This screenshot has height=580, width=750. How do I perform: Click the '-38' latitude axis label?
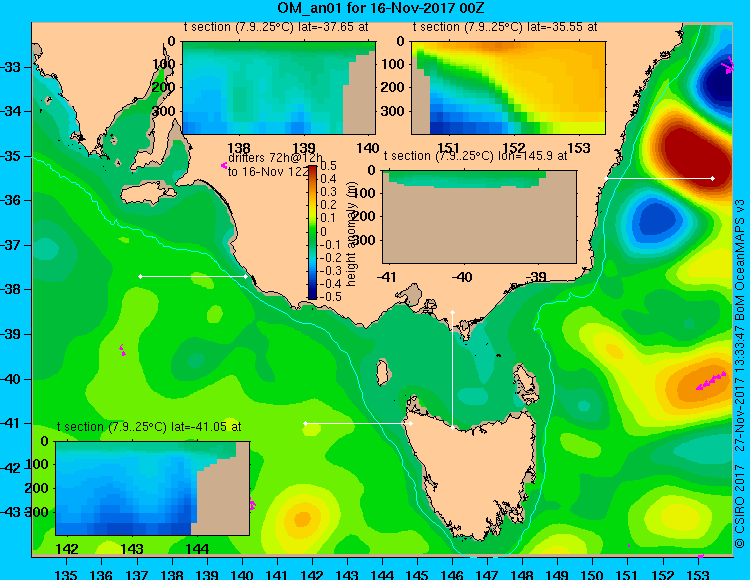[11, 290]
